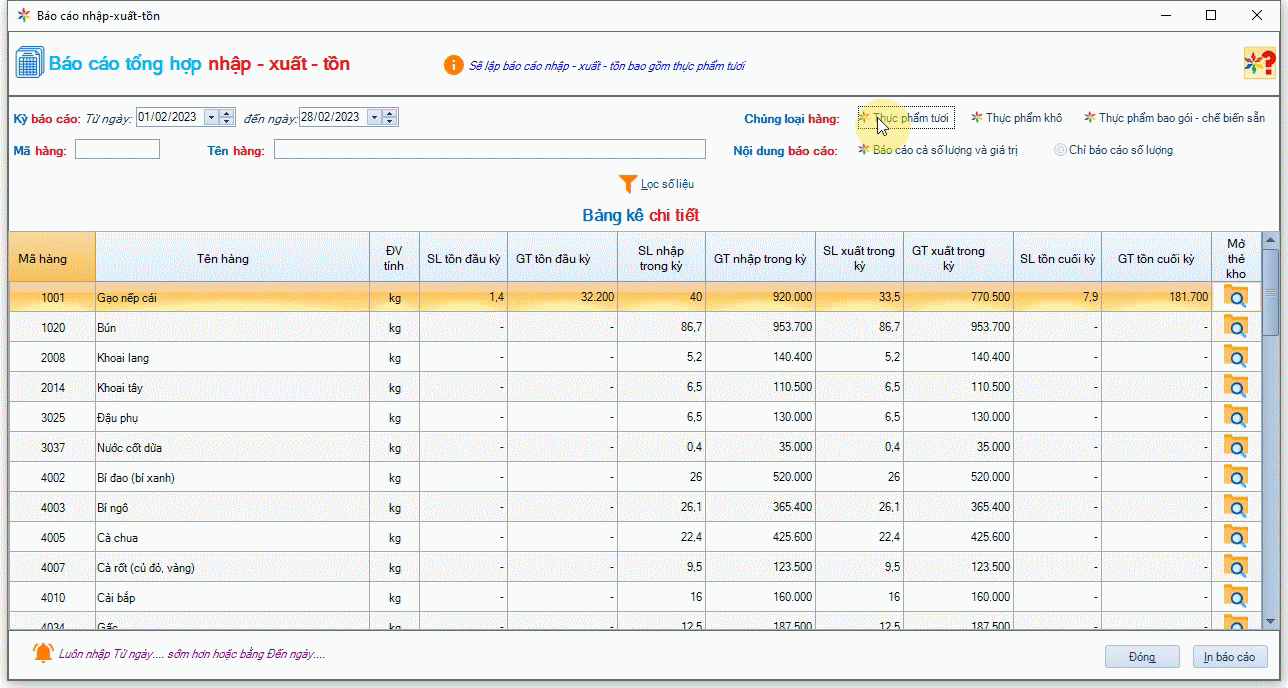Open stock card icon for Cà chua row

(x=1236, y=537)
